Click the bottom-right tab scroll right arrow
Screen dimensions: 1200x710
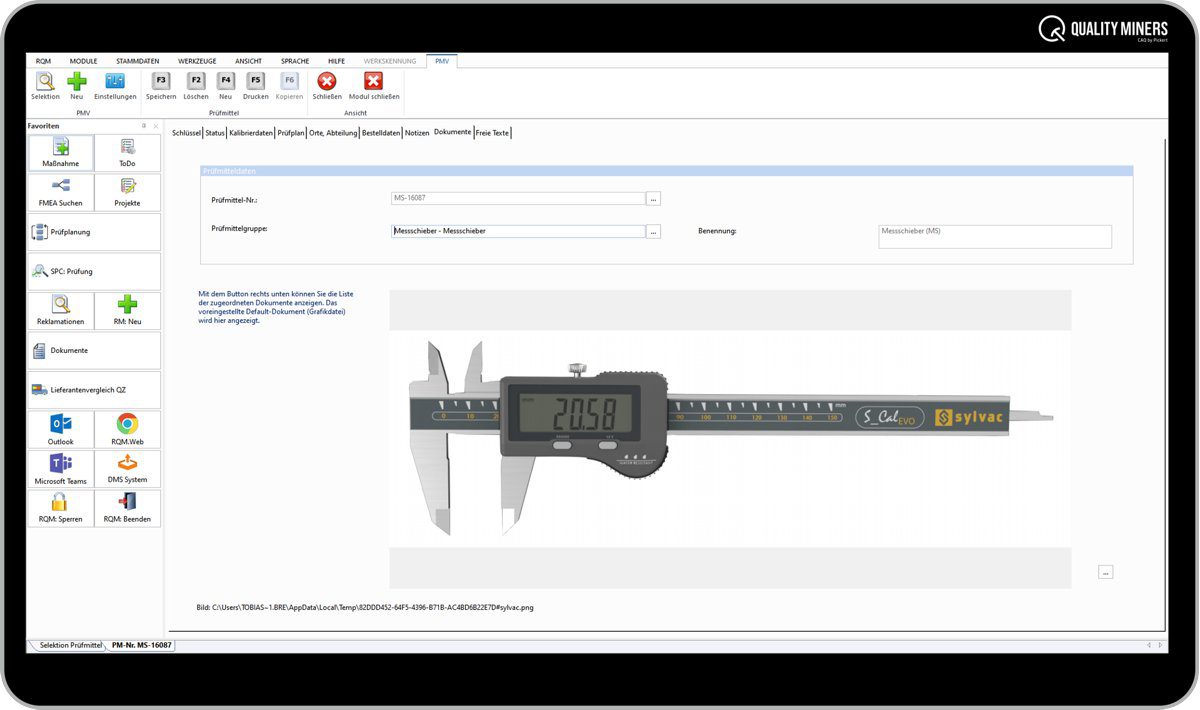(1160, 645)
